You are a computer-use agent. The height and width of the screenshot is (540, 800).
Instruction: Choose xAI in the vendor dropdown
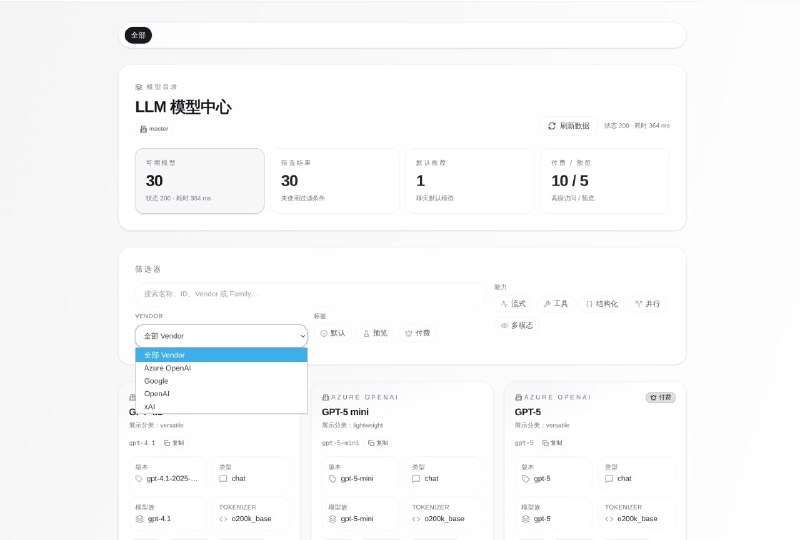coord(150,407)
